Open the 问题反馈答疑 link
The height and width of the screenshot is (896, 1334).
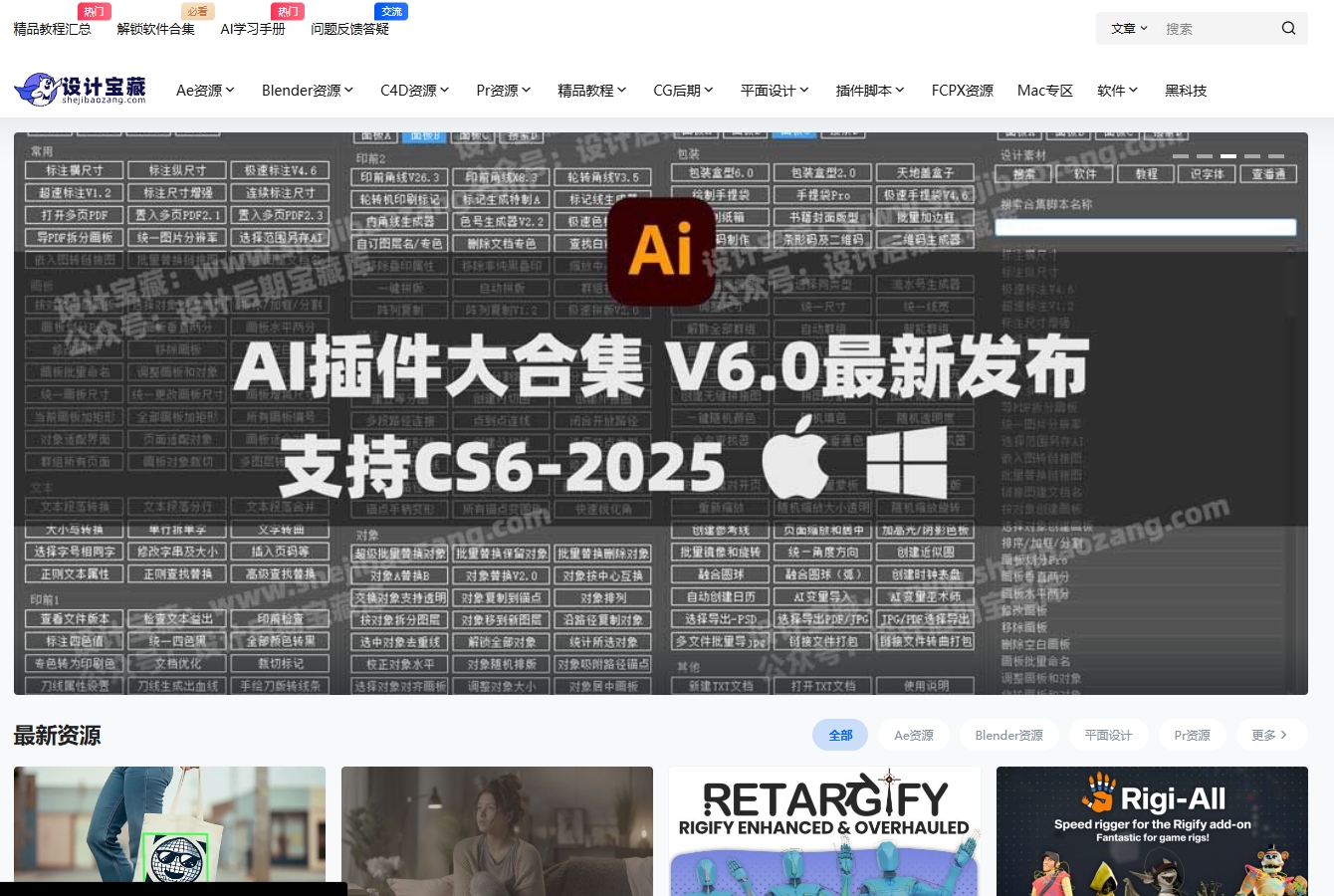pos(349,29)
